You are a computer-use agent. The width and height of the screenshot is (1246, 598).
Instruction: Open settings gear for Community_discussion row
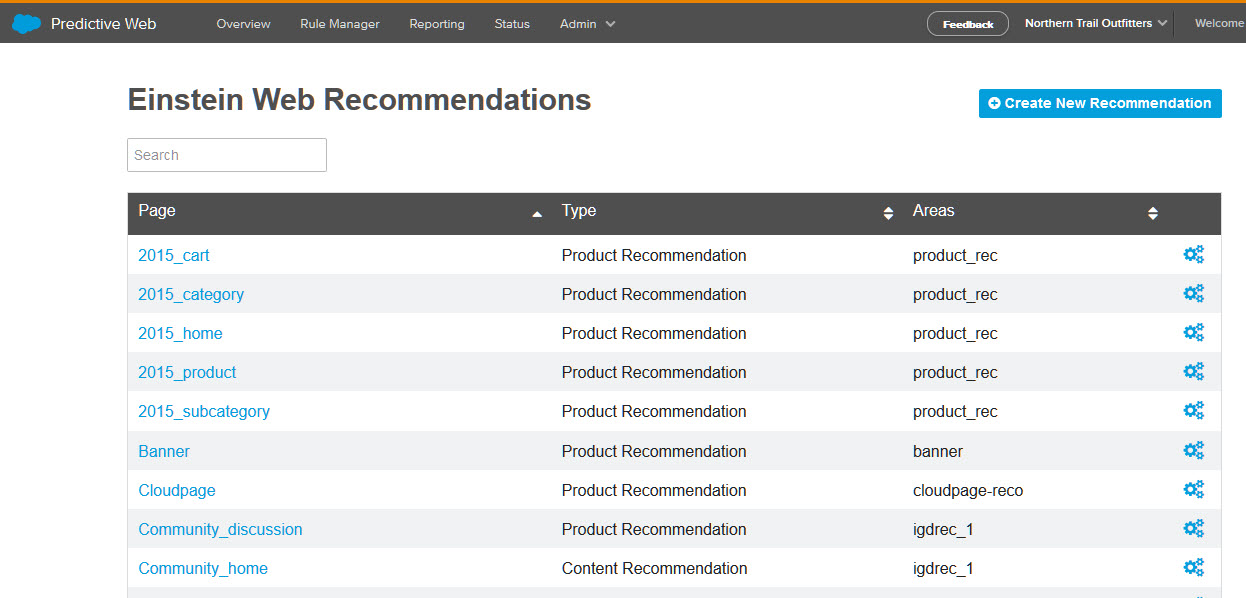coord(1193,528)
